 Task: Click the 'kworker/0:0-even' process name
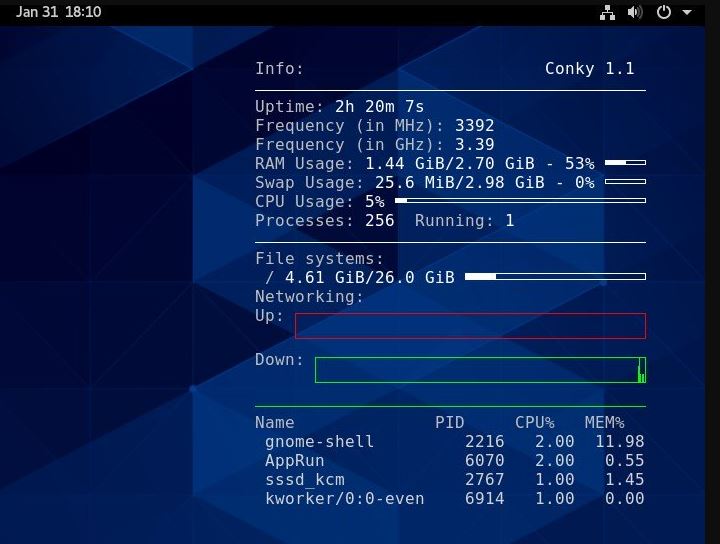[x=344, y=499]
